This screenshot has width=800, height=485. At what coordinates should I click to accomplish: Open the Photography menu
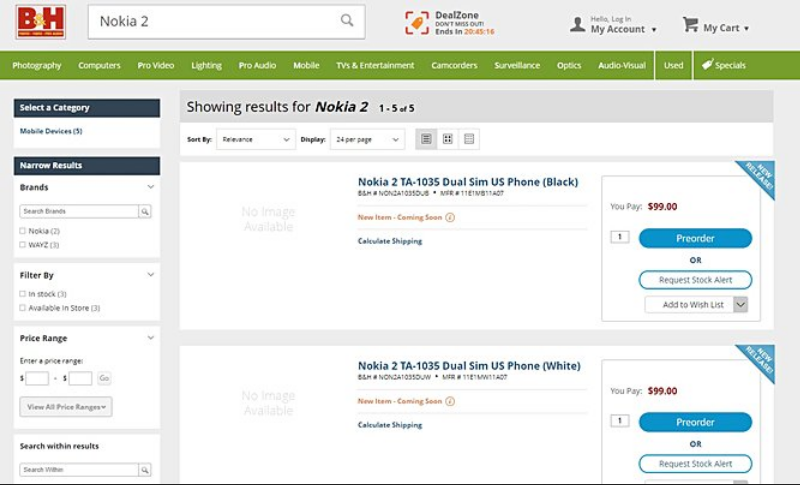pos(37,65)
